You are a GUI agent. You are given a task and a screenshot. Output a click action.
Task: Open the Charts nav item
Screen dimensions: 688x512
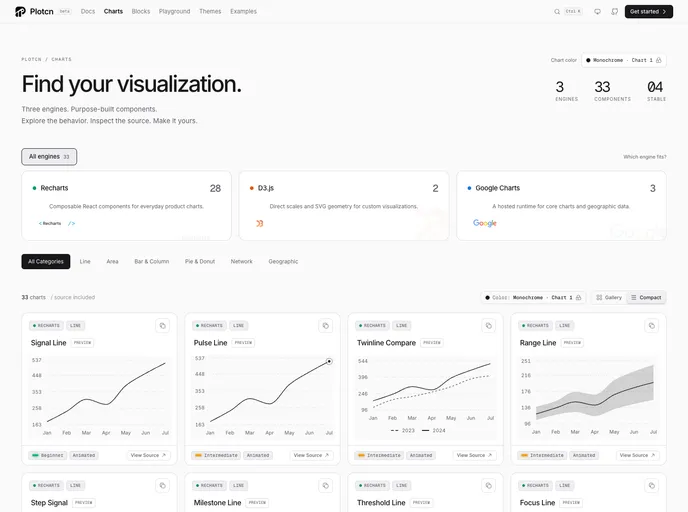(x=113, y=11)
